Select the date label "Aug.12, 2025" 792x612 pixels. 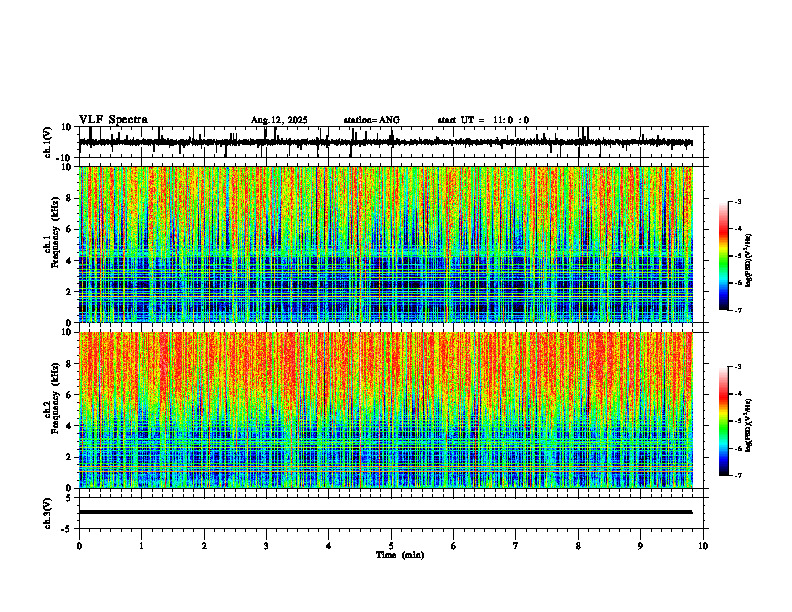coord(279,120)
